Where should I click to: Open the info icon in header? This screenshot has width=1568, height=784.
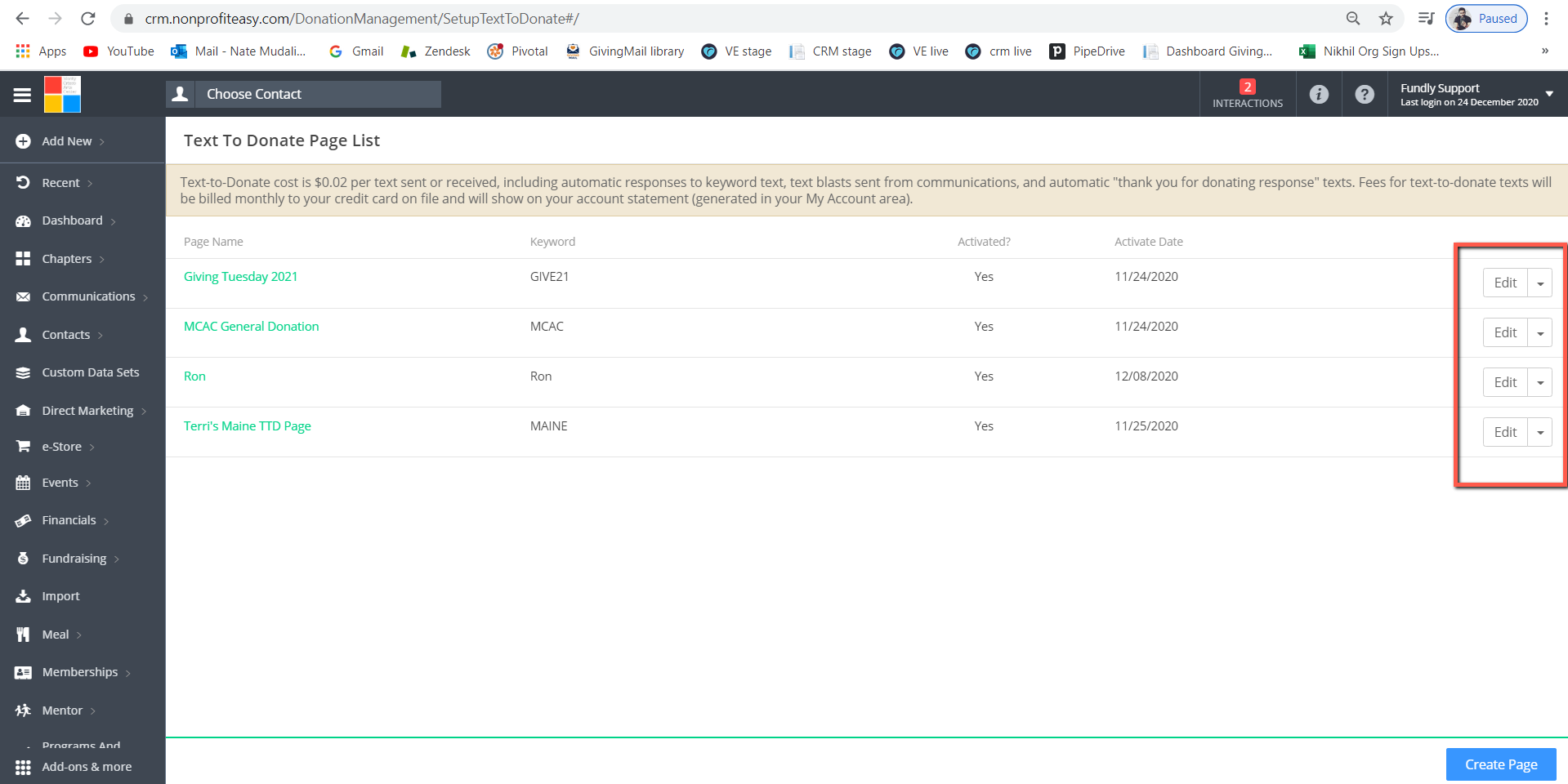click(x=1319, y=95)
